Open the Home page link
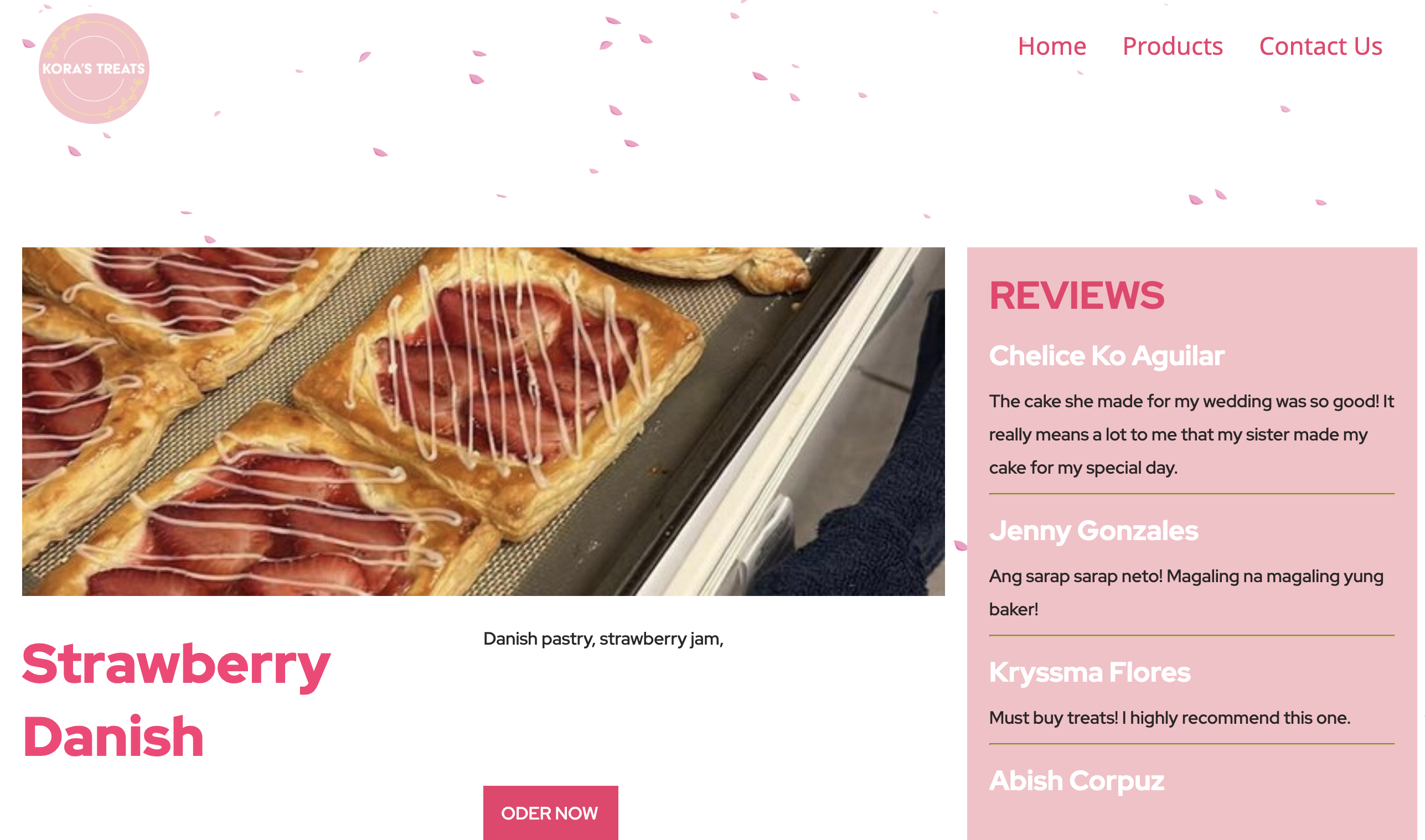Screen dimensions: 1425x840 (x=1052, y=46)
